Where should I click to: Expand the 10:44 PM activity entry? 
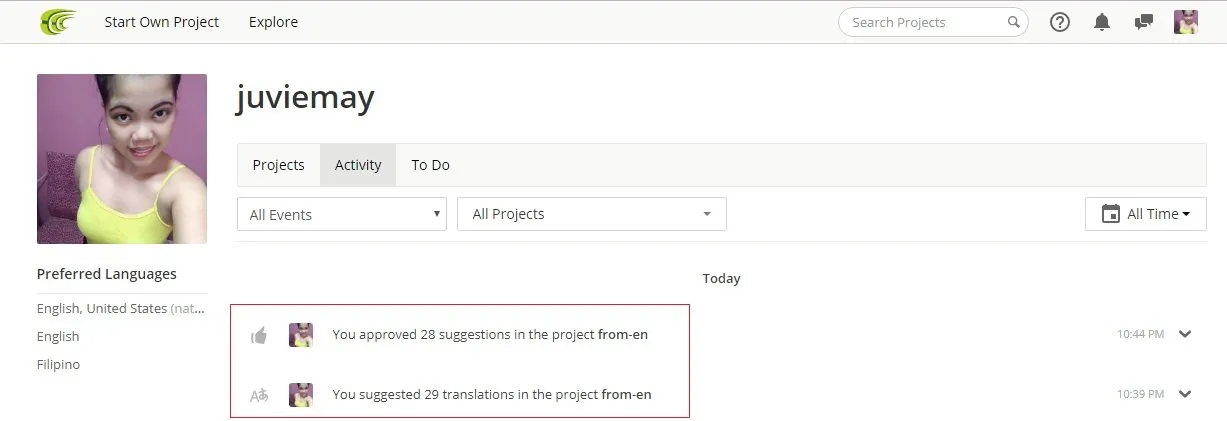coord(1185,334)
